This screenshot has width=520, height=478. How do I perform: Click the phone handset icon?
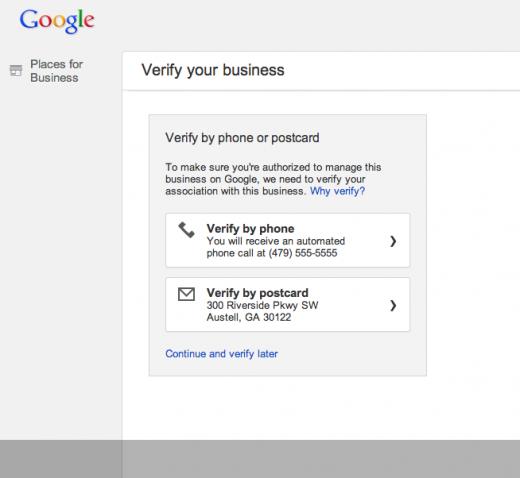186,230
